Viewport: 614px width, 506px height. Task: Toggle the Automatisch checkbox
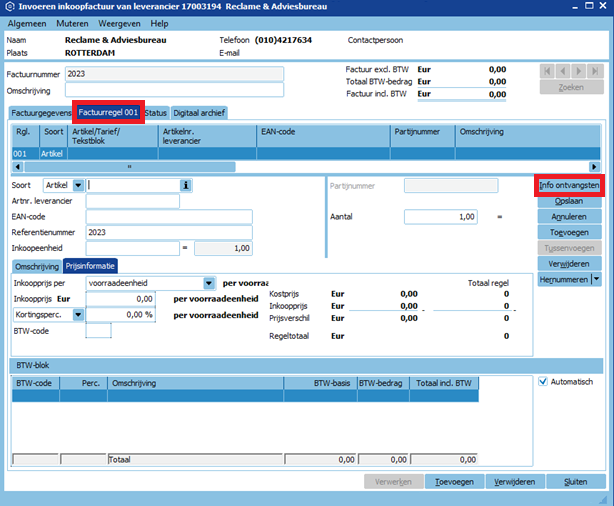[544, 381]
